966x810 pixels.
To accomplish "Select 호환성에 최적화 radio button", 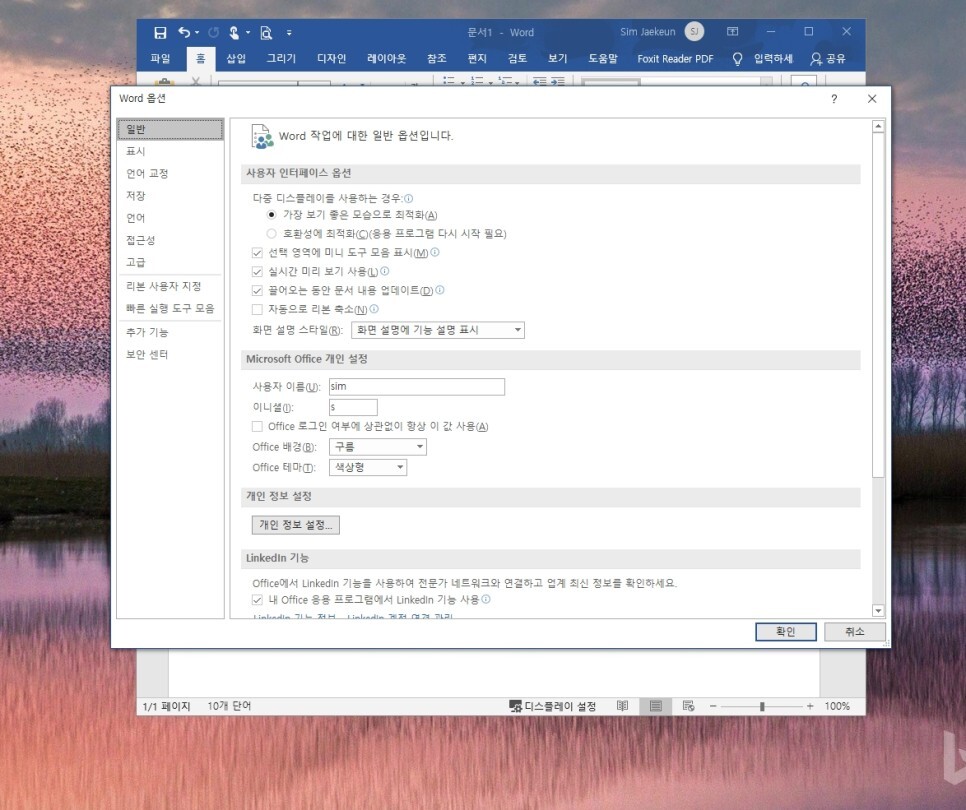I will pos(271,234).
